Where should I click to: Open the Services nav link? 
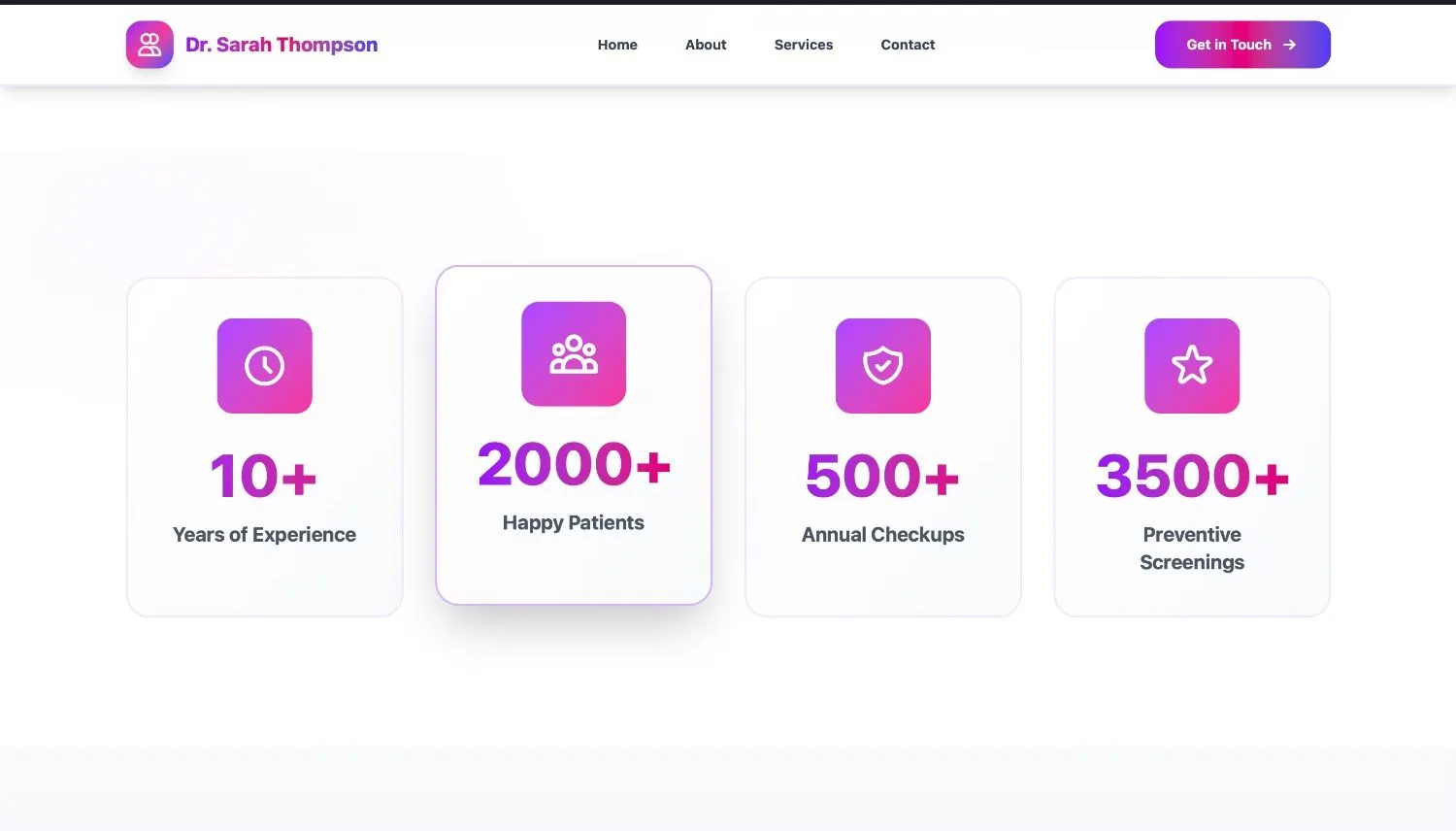pos(803,45)
